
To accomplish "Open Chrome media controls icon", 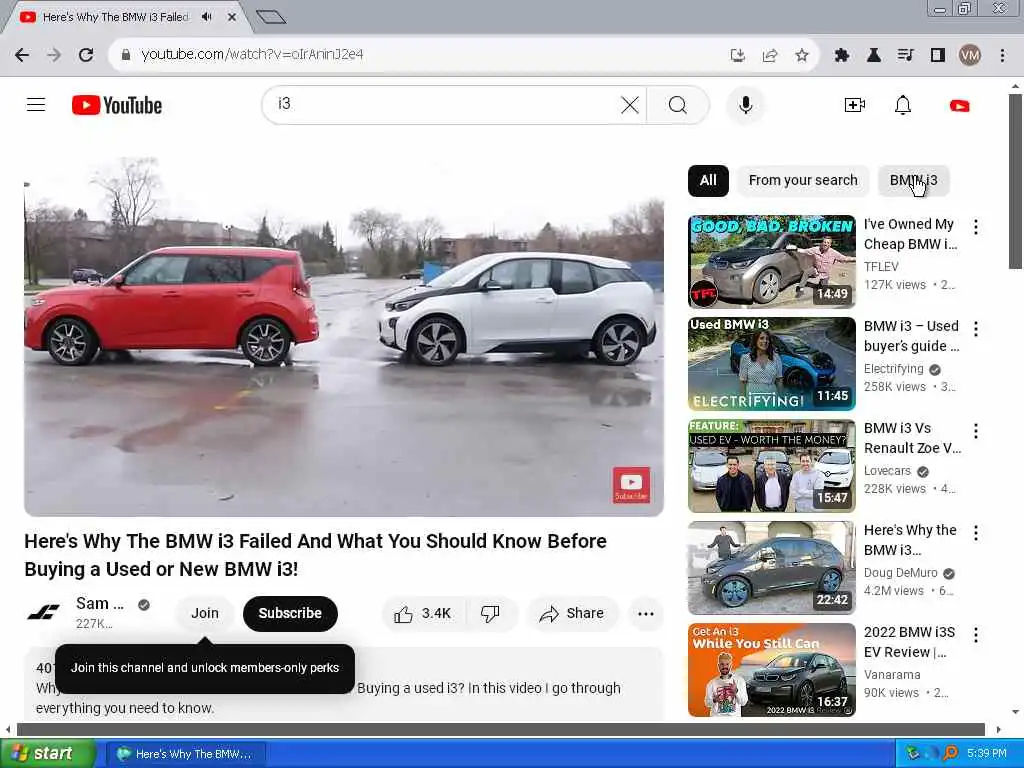I will [x=905, y=55].
